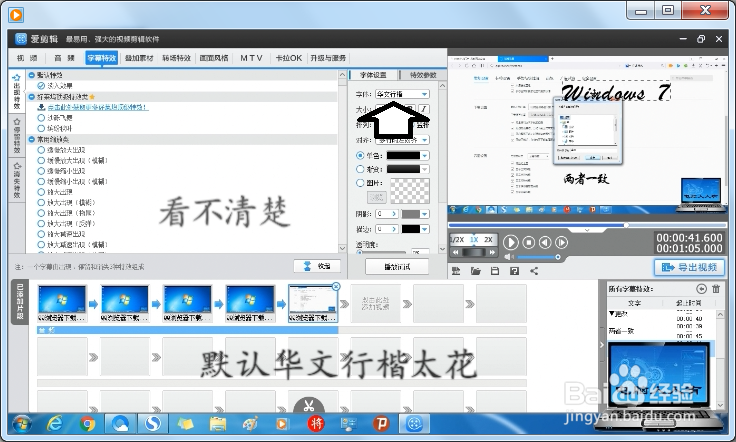Toggle italic font style button
This screenshot has height=442, width=736.
[423, 109]
